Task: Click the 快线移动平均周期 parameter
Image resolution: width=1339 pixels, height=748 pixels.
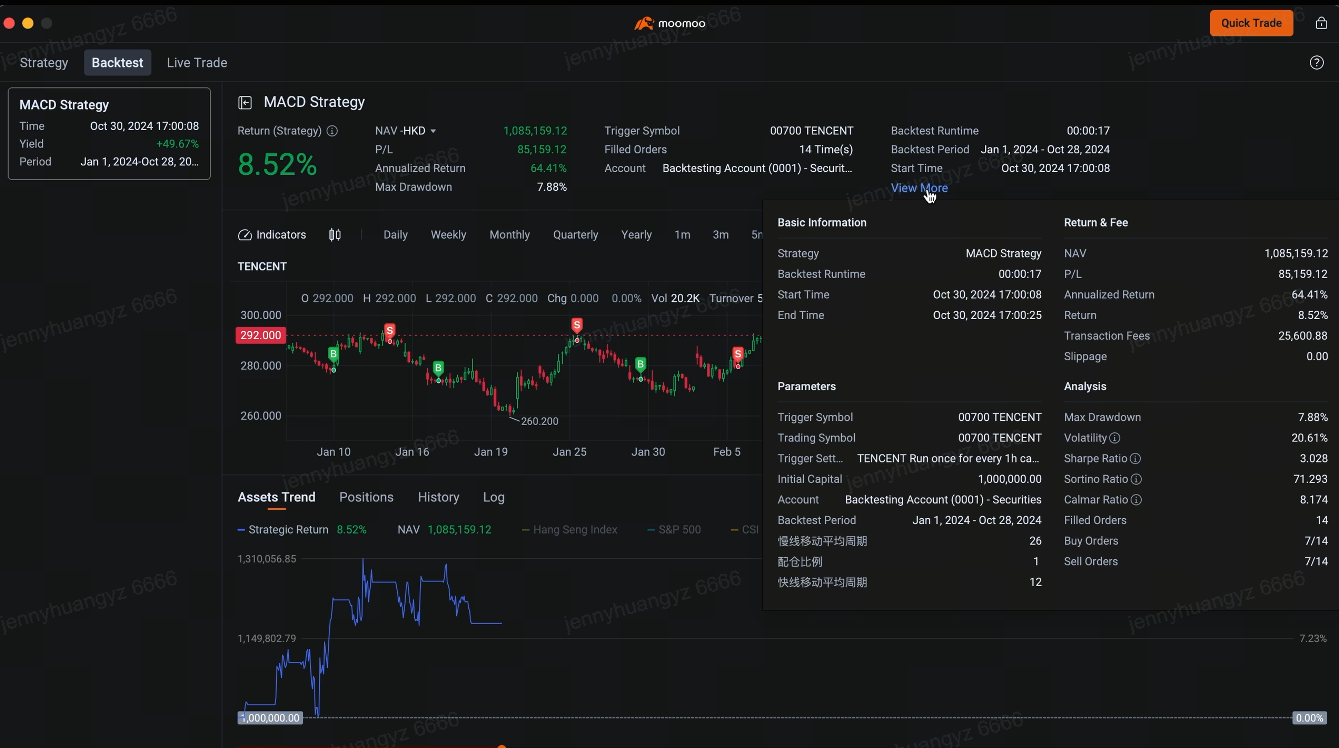Action: click(822, 582)
